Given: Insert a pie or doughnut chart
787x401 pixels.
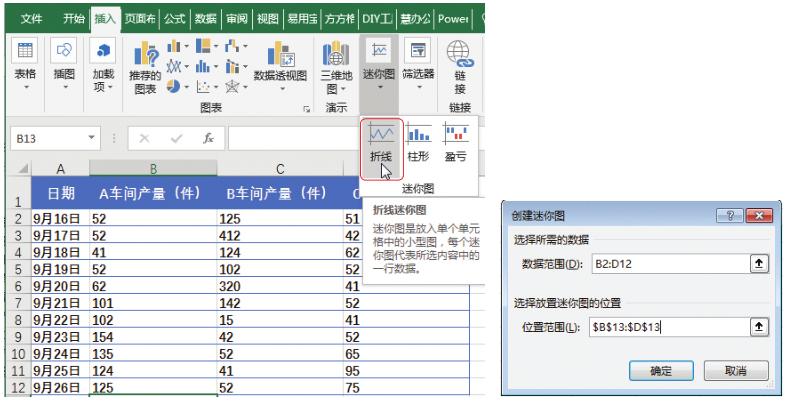Looking at the screenshot, I should click(x=174, y=86).
